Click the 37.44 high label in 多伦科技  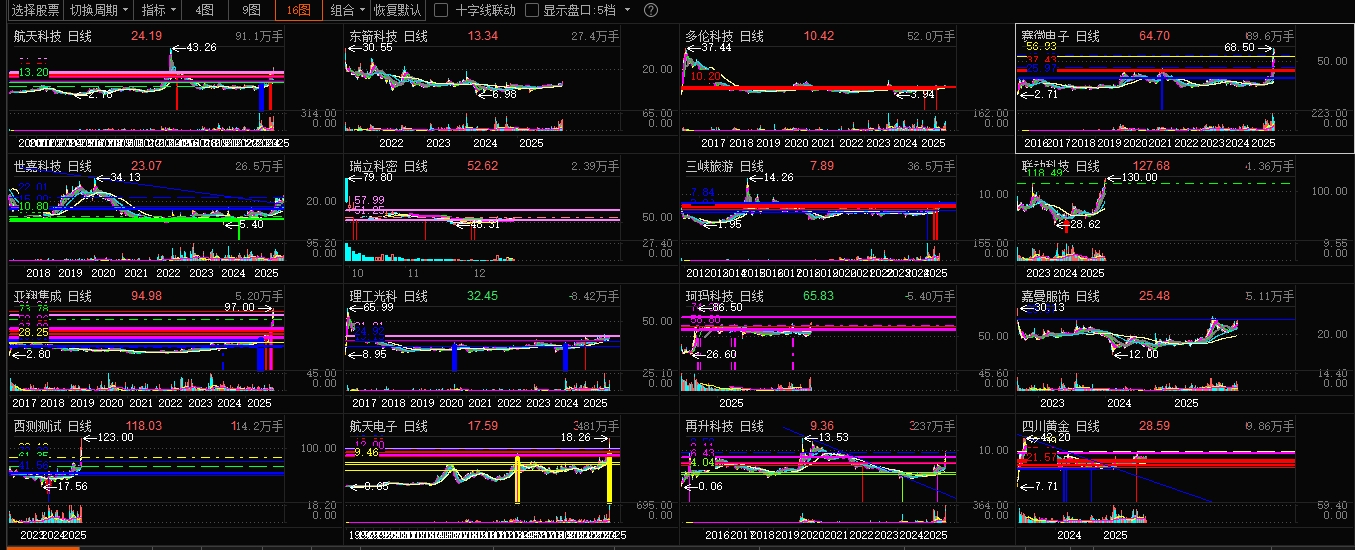click(715, 47)
